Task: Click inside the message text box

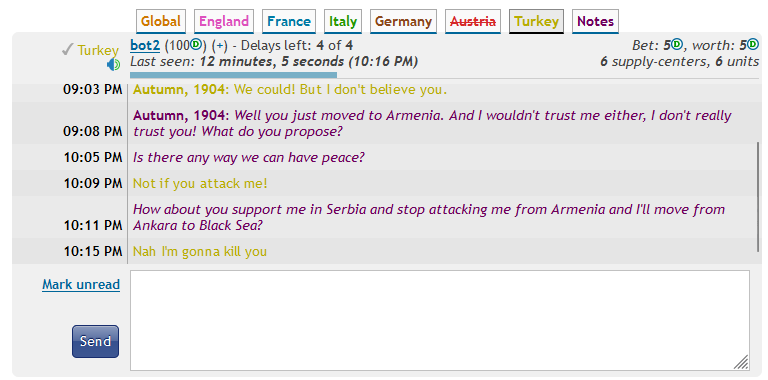Action: [x=440, y=320]
